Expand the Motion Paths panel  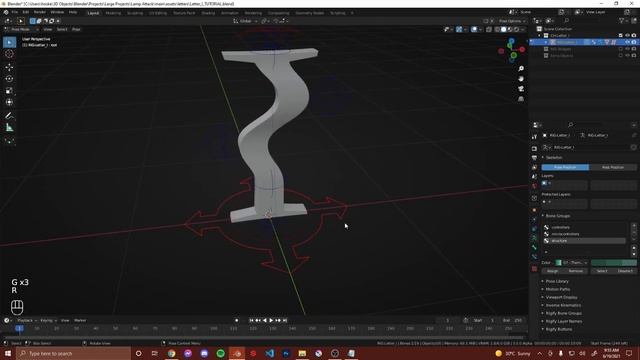[558, 289]
